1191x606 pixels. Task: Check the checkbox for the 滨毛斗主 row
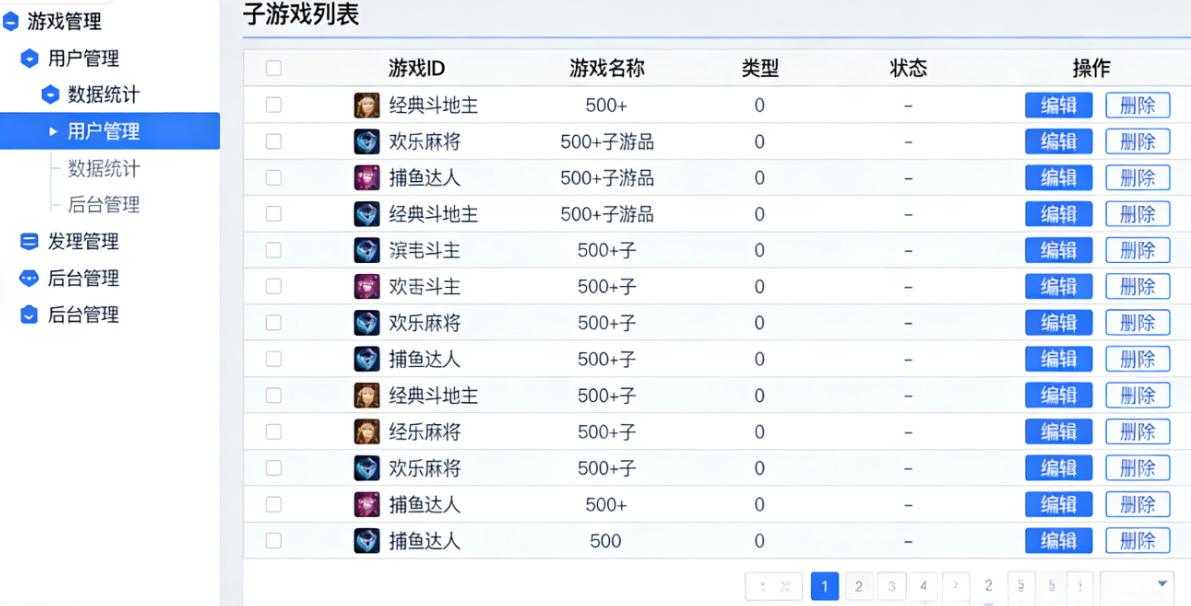275,249
